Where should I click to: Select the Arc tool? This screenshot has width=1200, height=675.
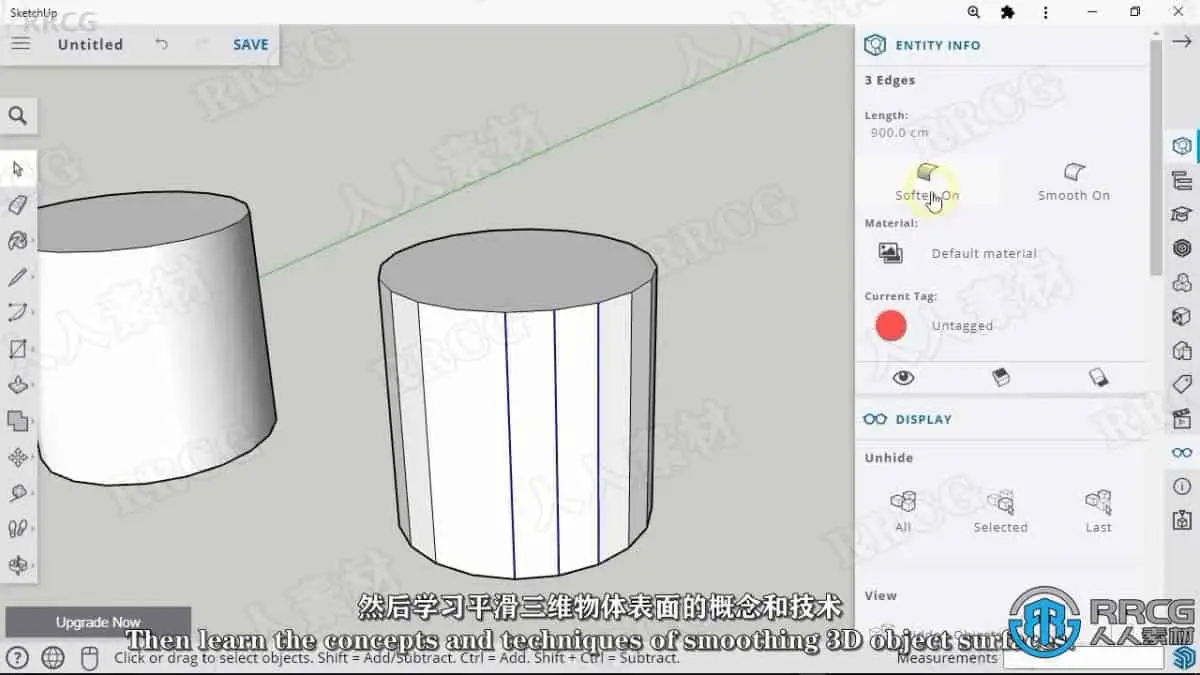[x=18, y=313]
